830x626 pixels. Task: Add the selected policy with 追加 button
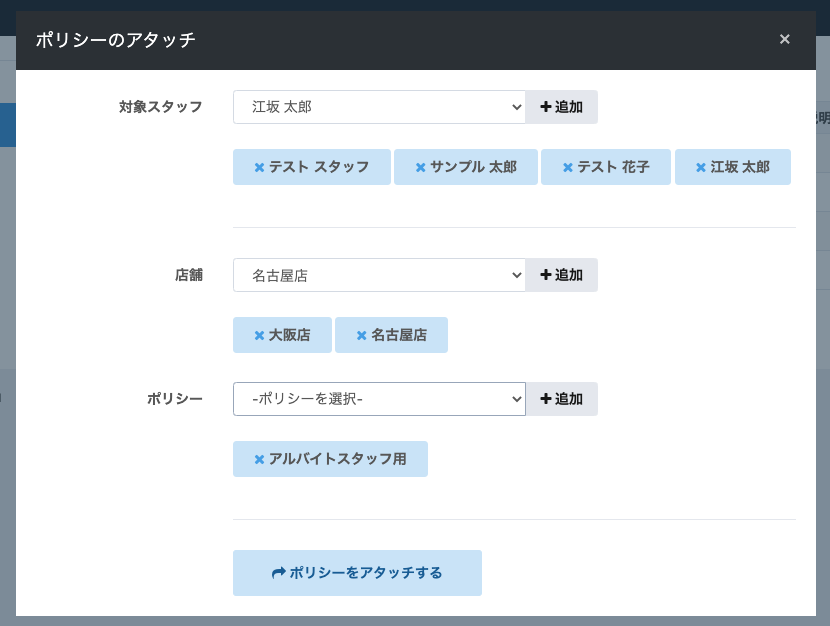click(562, 399)
